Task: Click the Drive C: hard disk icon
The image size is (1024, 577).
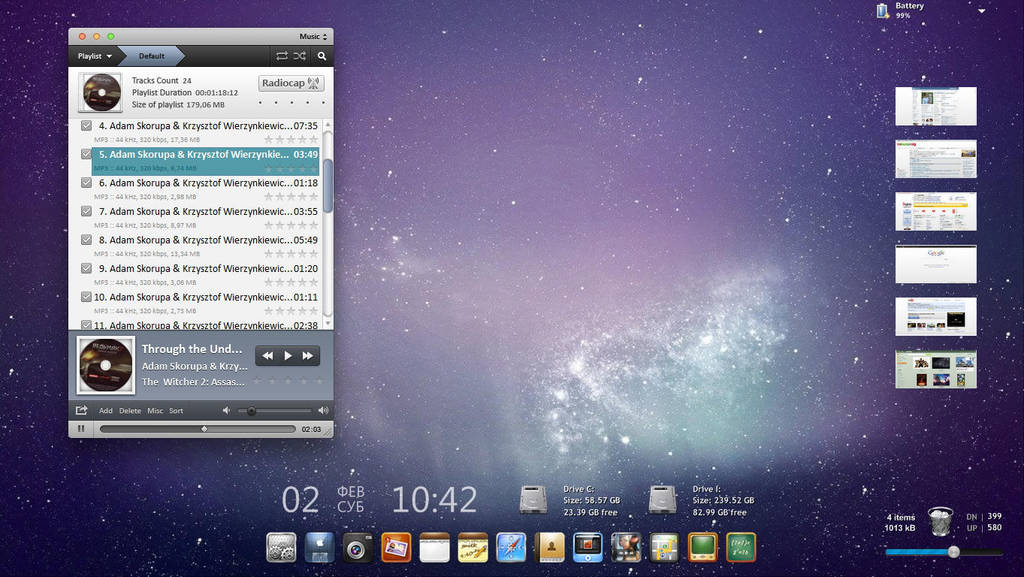Action: coord(534,501)
